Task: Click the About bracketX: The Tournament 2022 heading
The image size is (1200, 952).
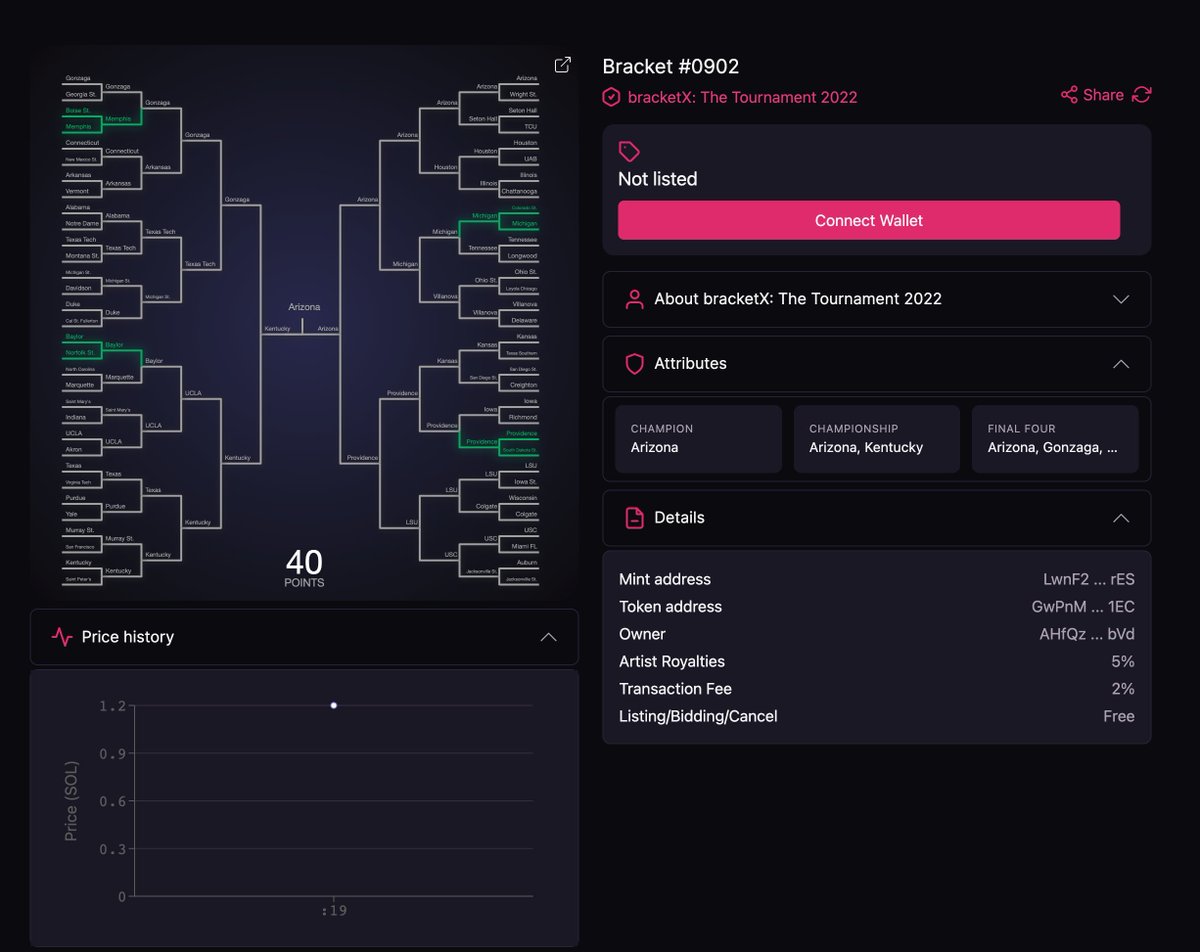Action: [x=798, y=299]
